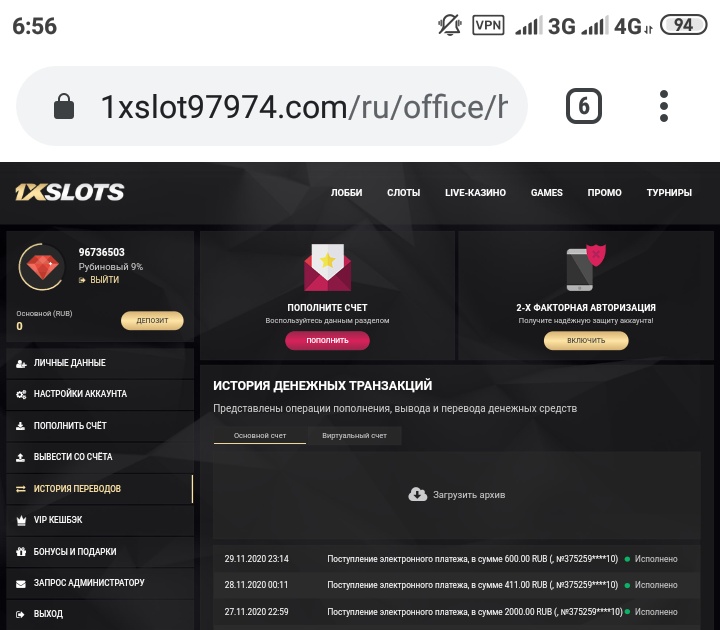The height and width of the screenshot is (630, 720).
Task: Click the 1XSLOTS logo
Action: (69, 192)
